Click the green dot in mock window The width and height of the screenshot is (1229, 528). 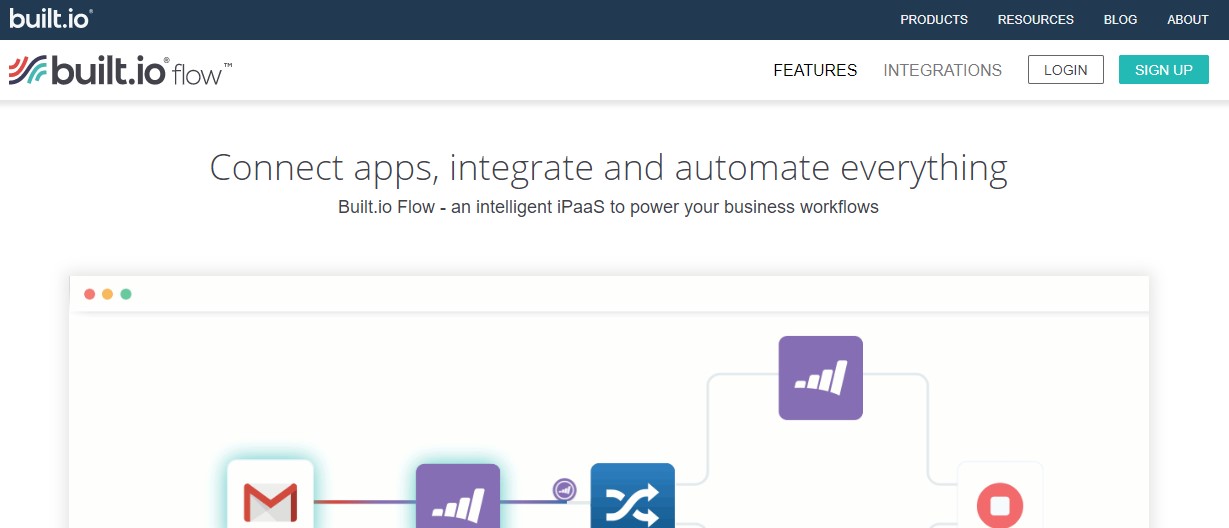pos(126,294)
